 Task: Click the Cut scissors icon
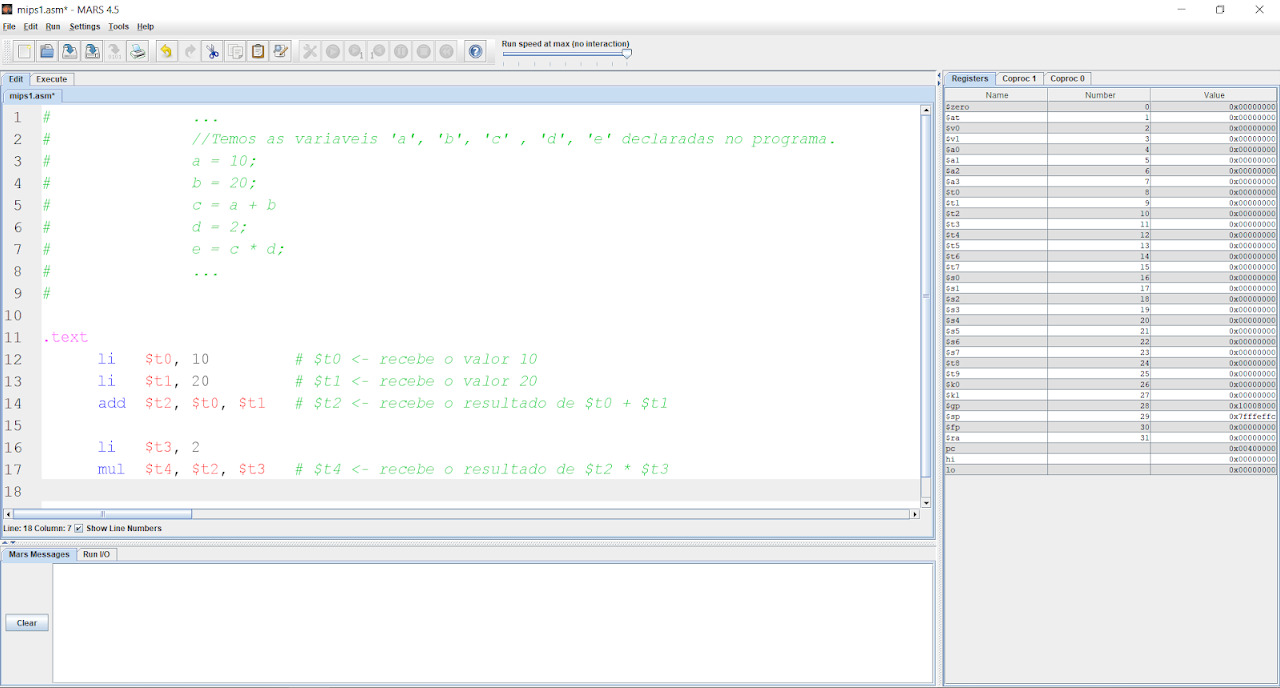(212, 51)
